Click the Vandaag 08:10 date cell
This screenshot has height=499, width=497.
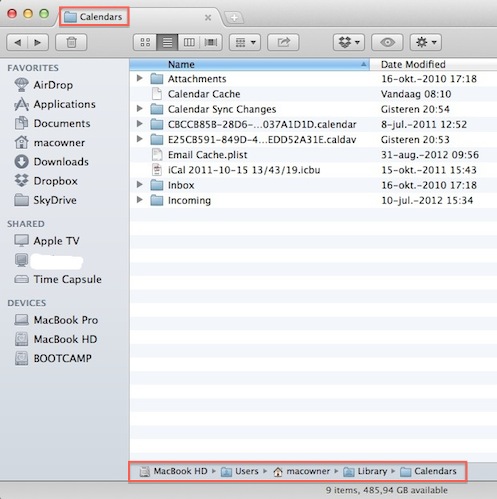(x=416, y=94)
